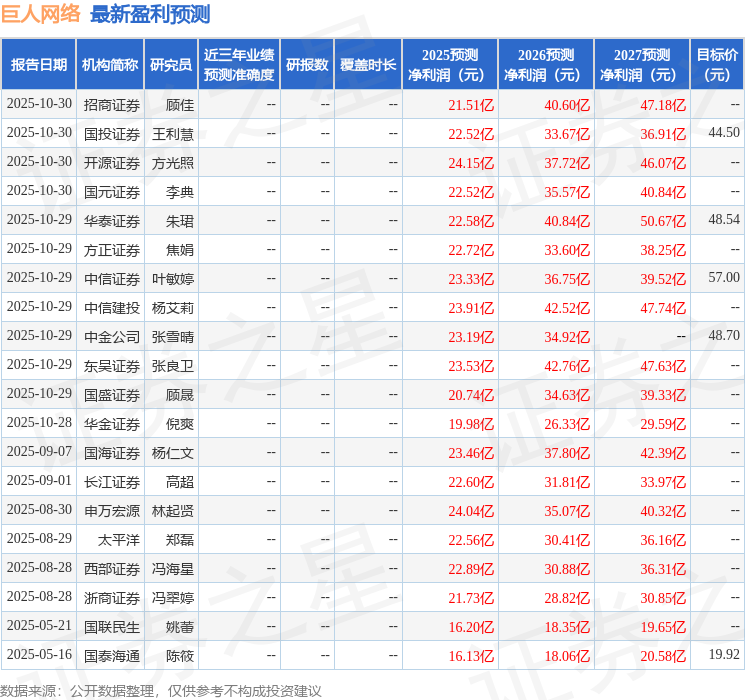This screenshot has width=745, height=700.
Task: Click 2025 profit value 24.15亿
Action: [471, 163]
